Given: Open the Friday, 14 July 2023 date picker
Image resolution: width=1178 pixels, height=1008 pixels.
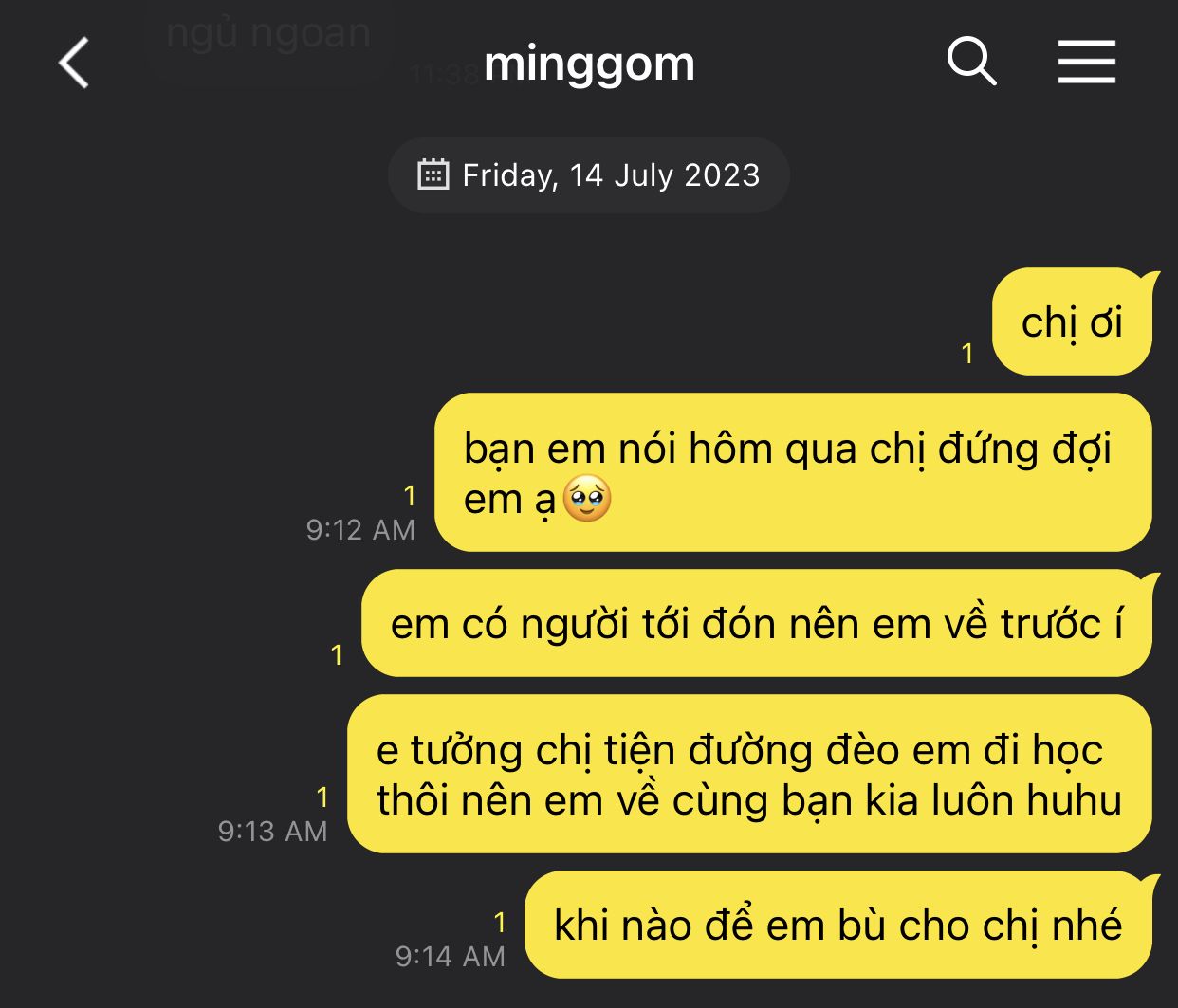Looking at the screenshot, I should (x=588, y=174).
